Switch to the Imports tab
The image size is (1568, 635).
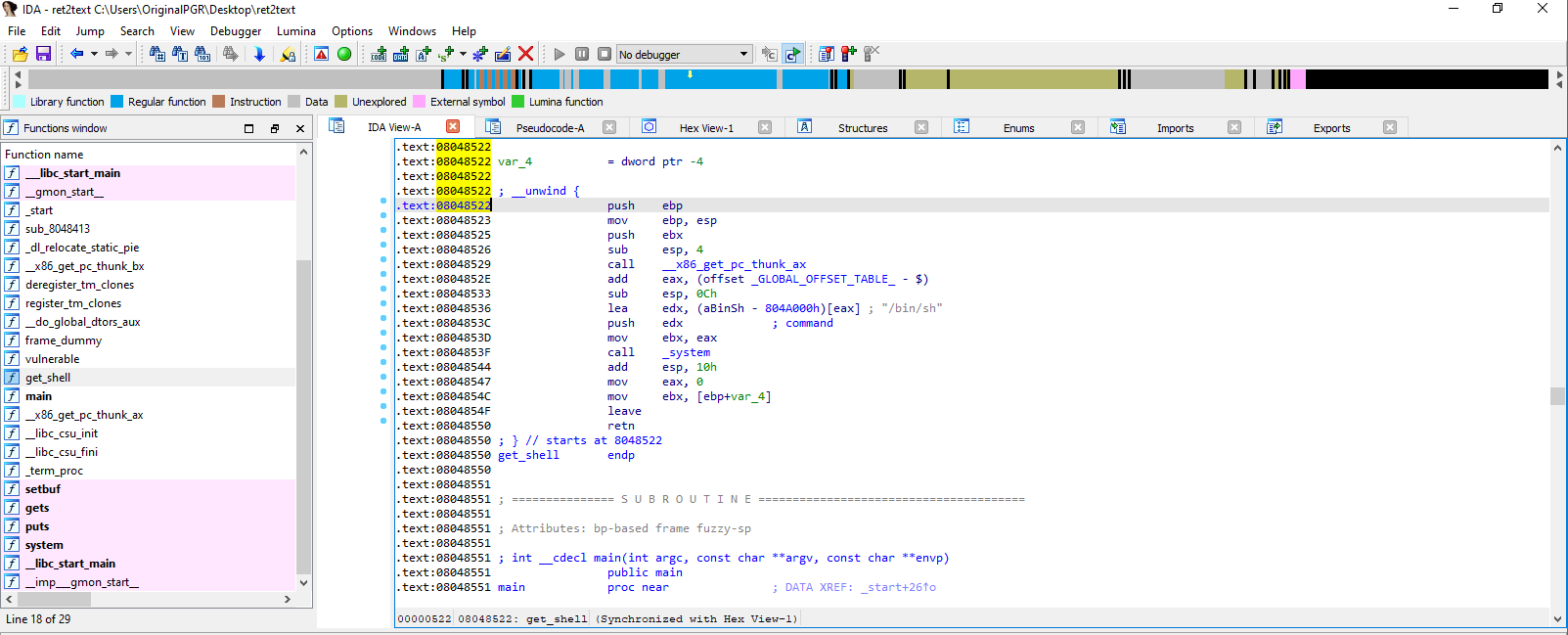[x=1175, y=127]
